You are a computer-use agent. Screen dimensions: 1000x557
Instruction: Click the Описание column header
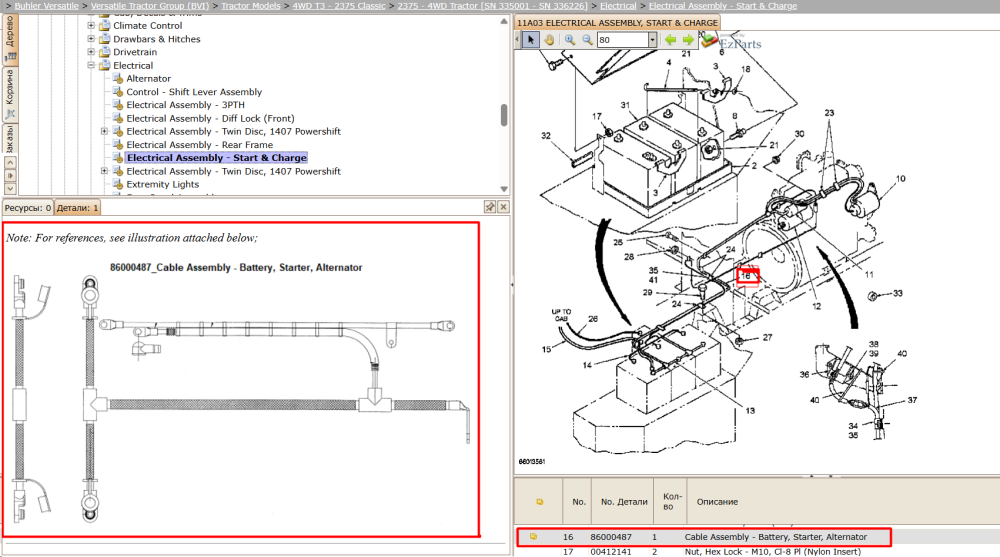(717, 501)
